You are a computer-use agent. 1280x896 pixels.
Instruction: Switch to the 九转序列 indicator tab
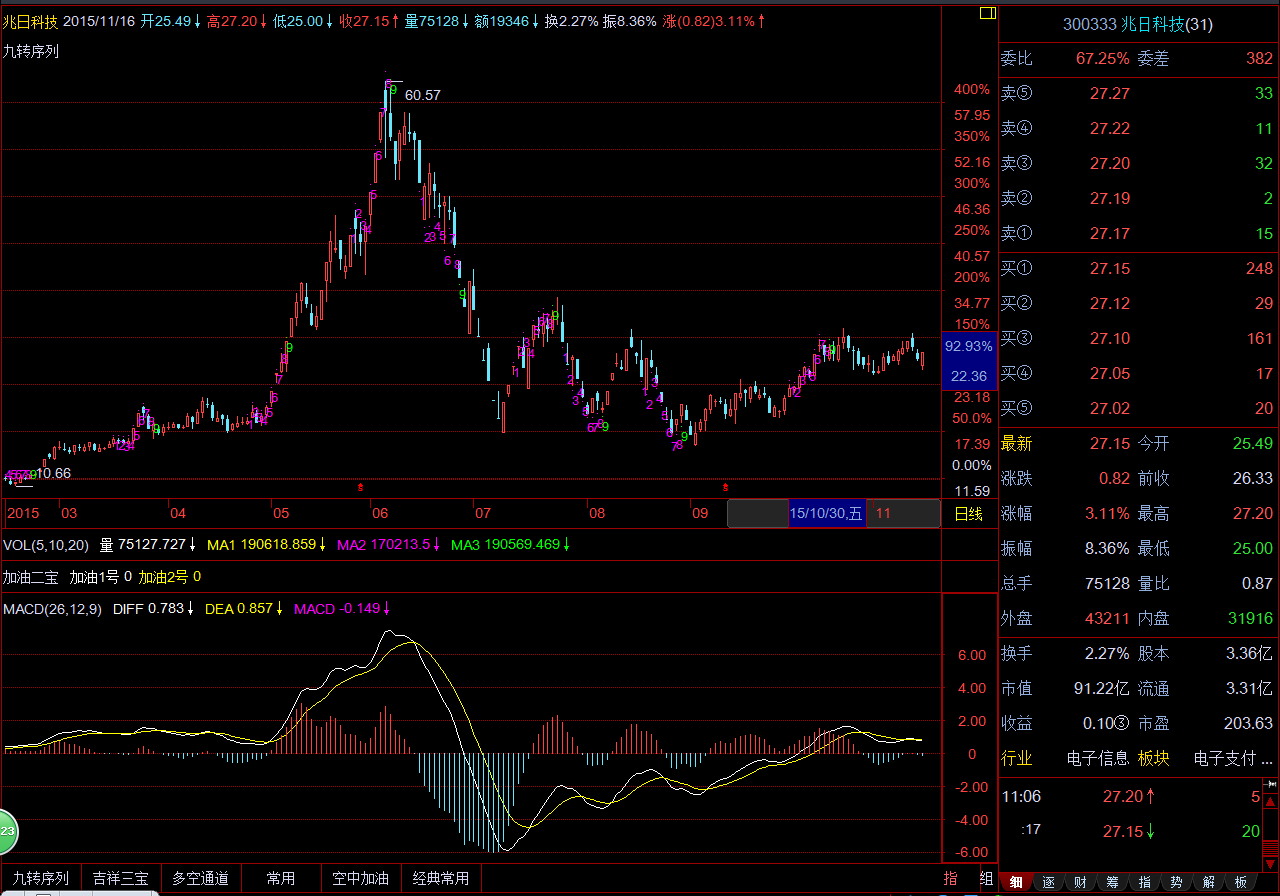click(x=41, y=878)
